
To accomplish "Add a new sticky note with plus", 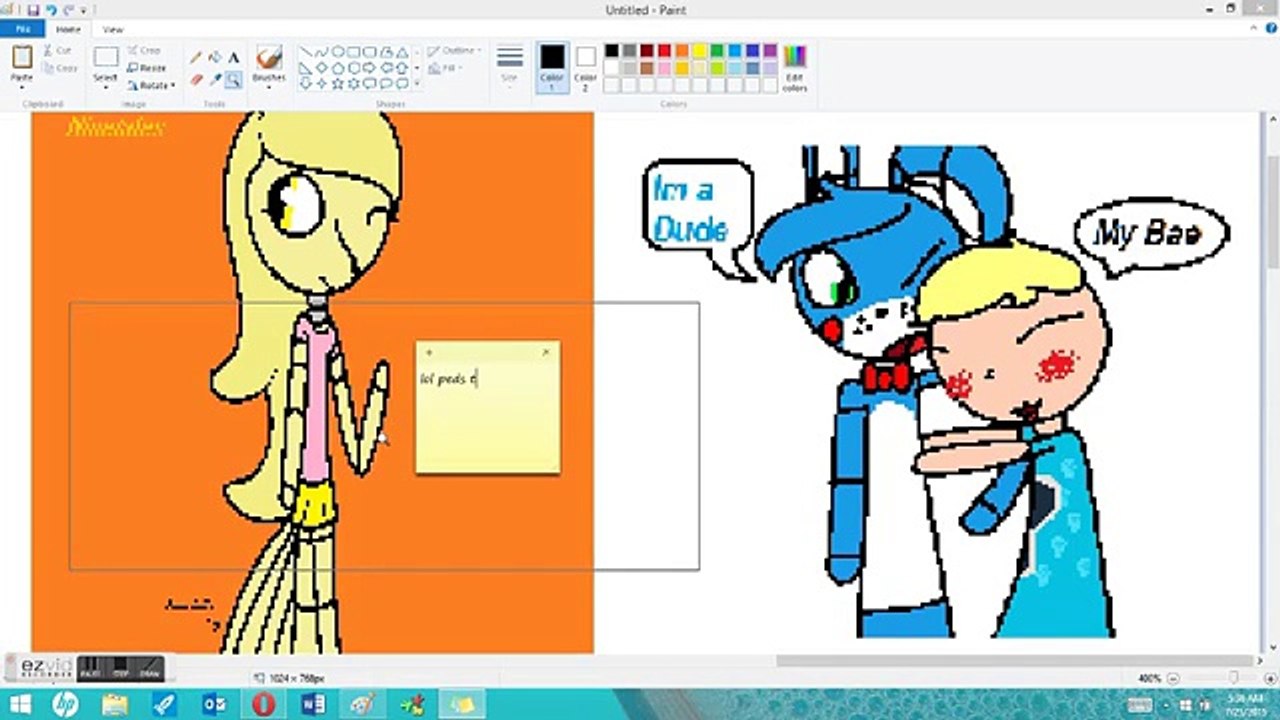I will tap(429, 352).
